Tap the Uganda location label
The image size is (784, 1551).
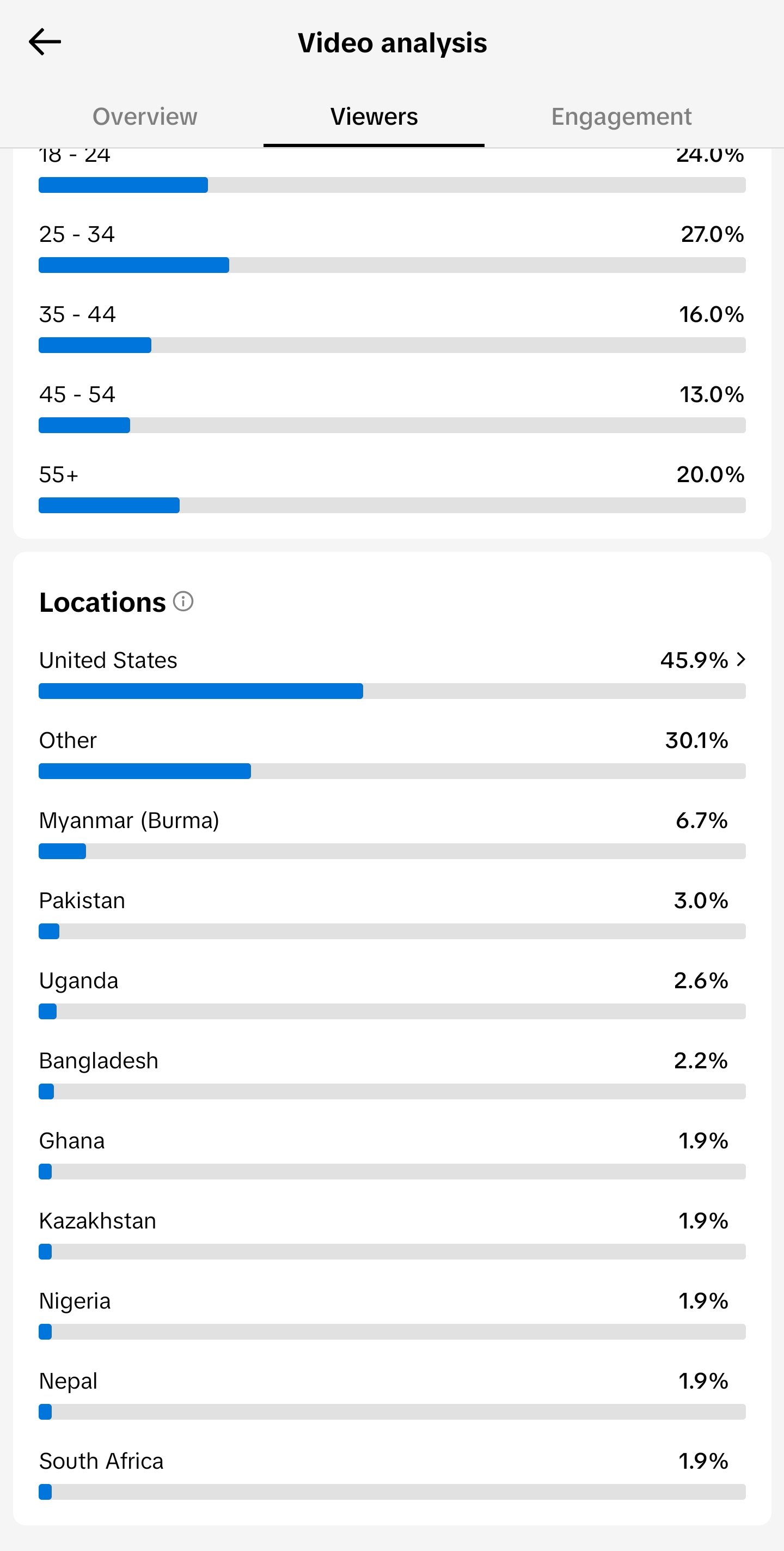coord(78,981)
